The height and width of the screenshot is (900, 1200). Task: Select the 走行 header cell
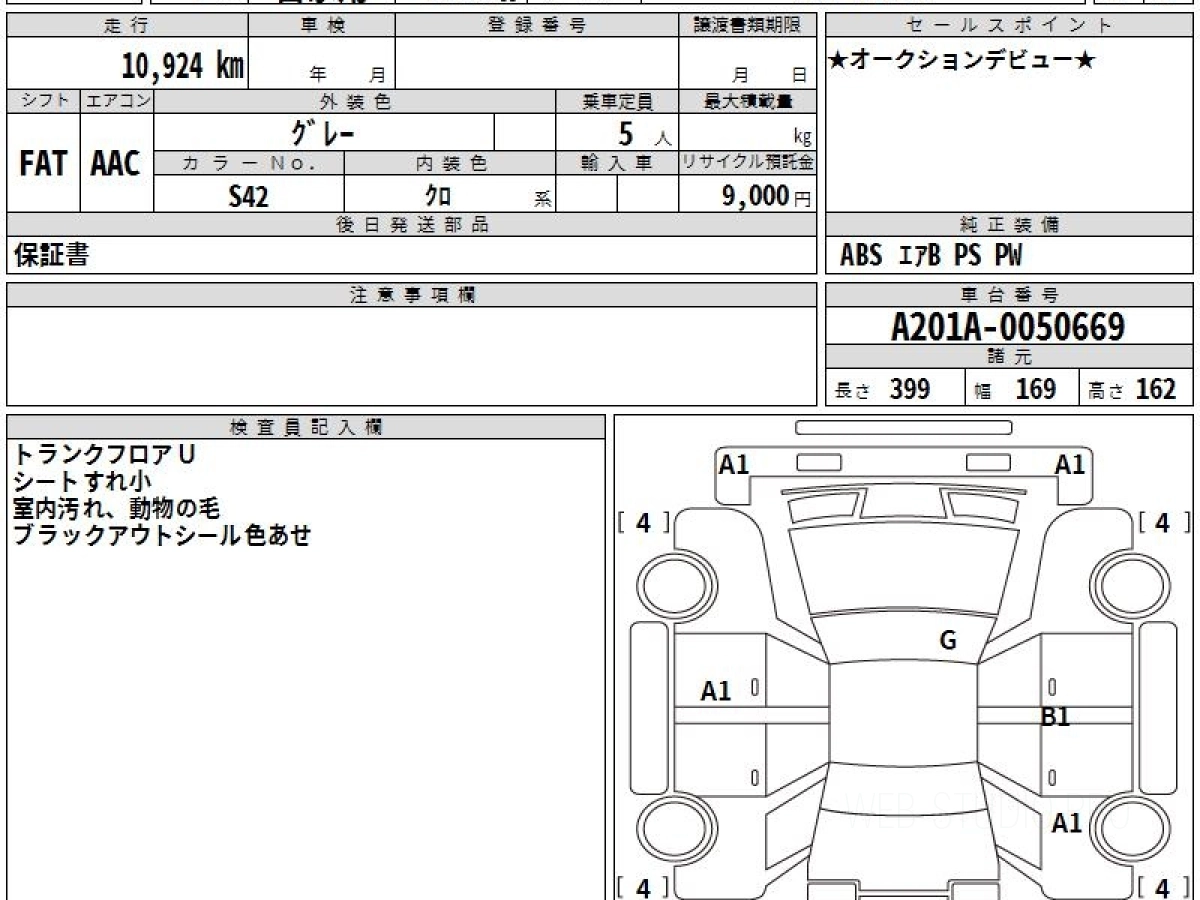click(126, 26)
